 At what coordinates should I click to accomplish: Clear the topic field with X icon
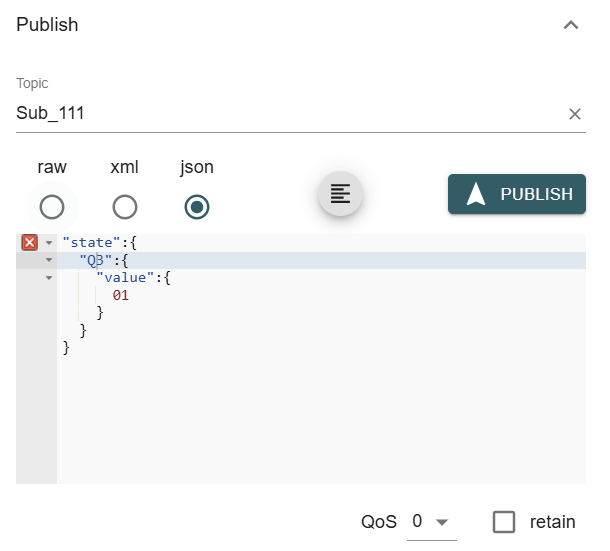(x=575, y=114)
